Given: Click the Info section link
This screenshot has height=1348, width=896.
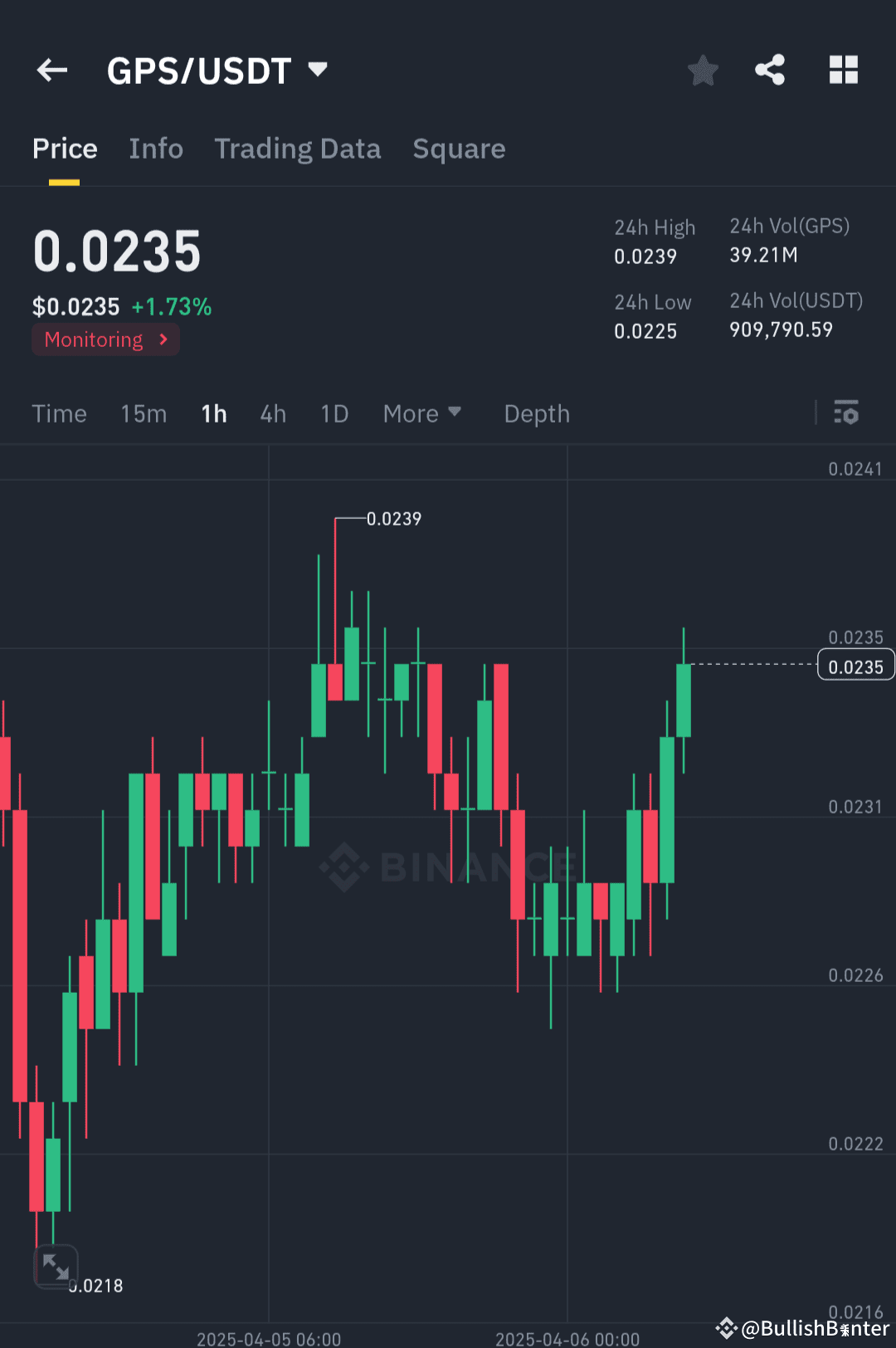Looking at the screenshot, I should 156,148.
